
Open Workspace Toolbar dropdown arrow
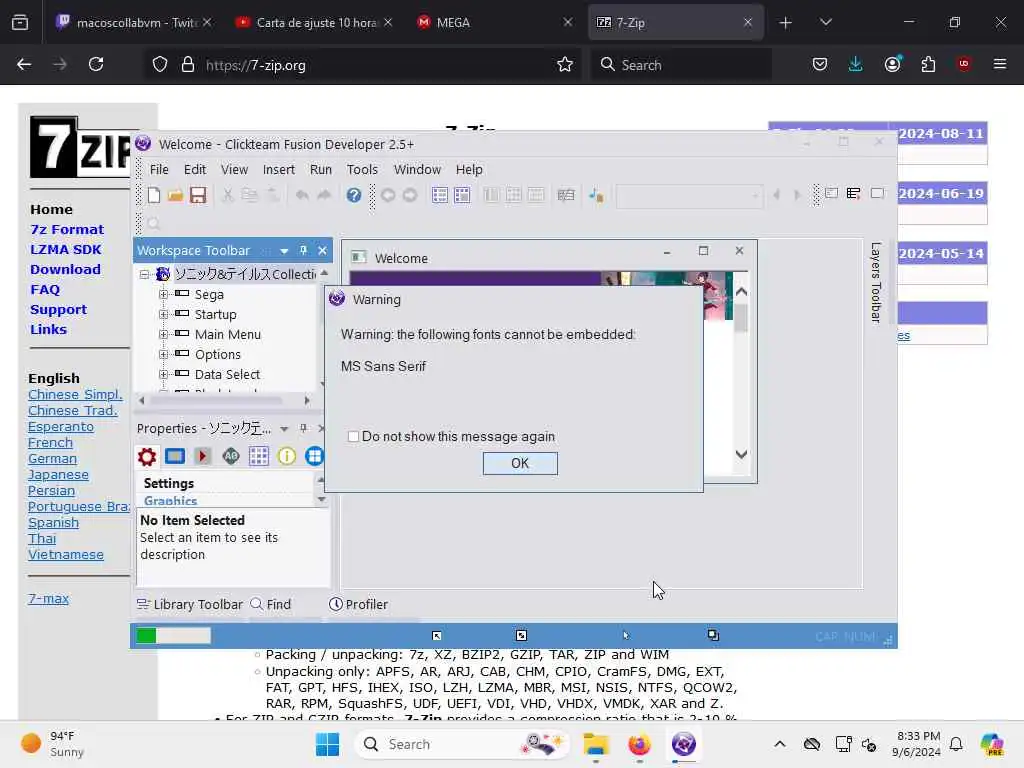pos(284,251)
